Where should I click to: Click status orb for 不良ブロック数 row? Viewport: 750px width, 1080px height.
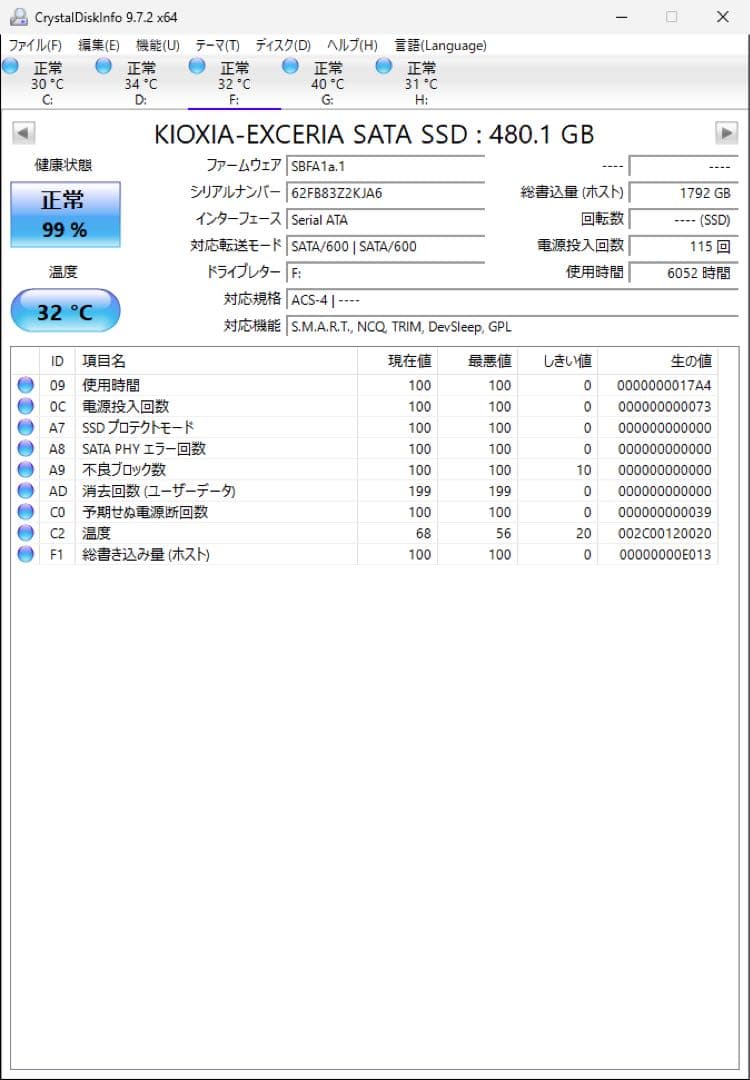[25, 470]
